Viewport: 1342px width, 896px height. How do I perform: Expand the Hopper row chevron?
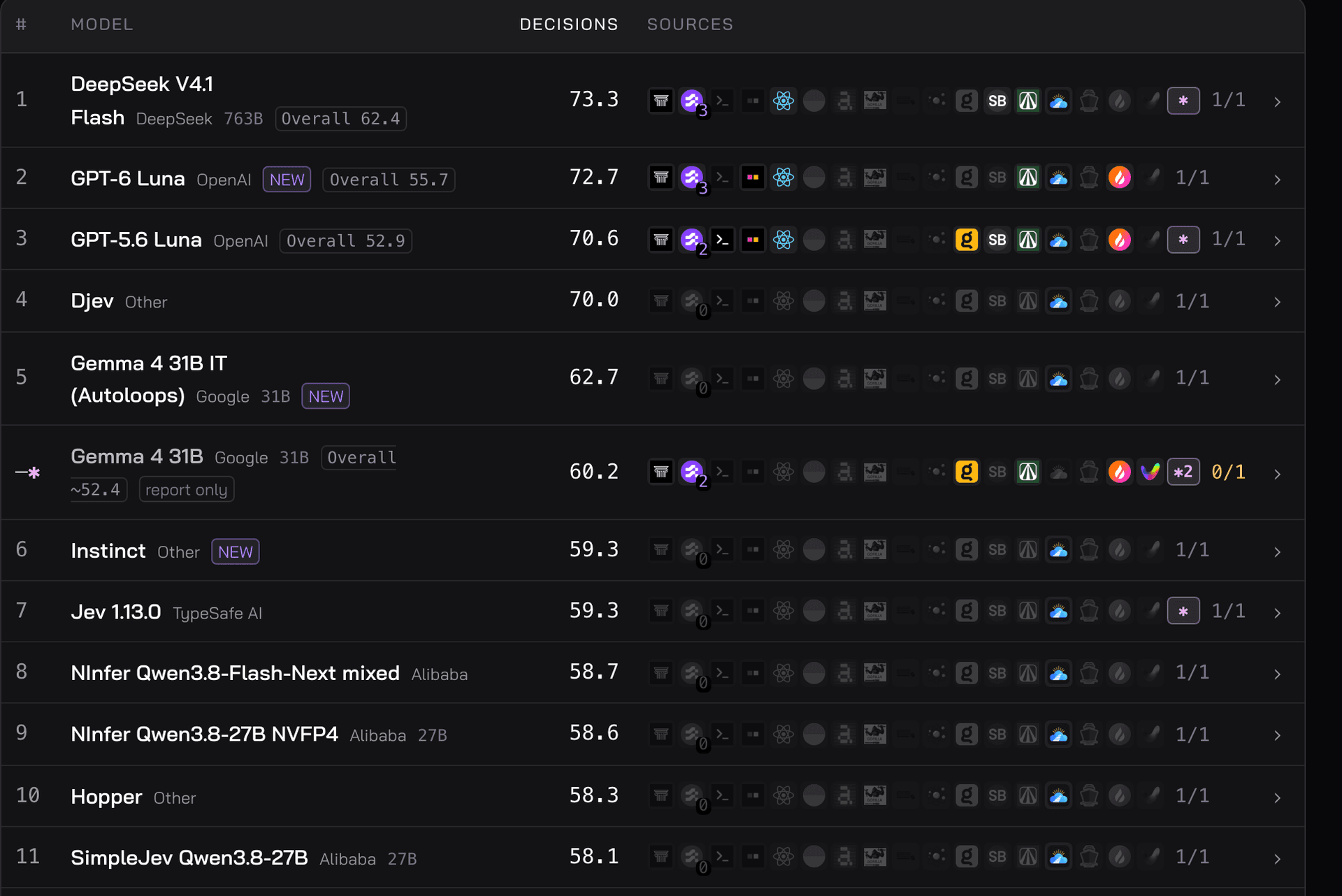1277,797
